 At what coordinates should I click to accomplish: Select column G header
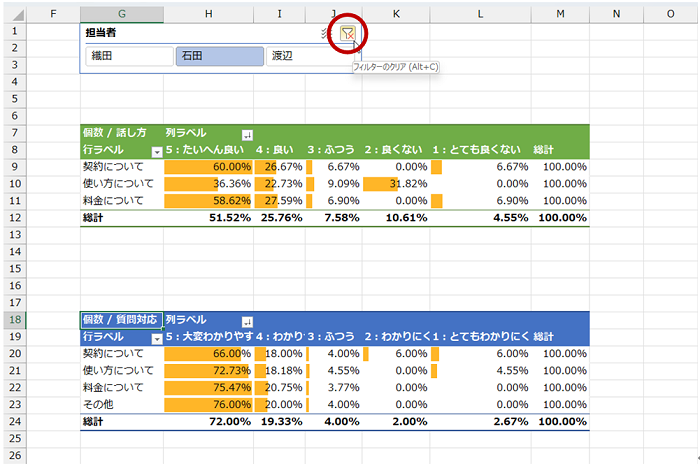point(121,14)
